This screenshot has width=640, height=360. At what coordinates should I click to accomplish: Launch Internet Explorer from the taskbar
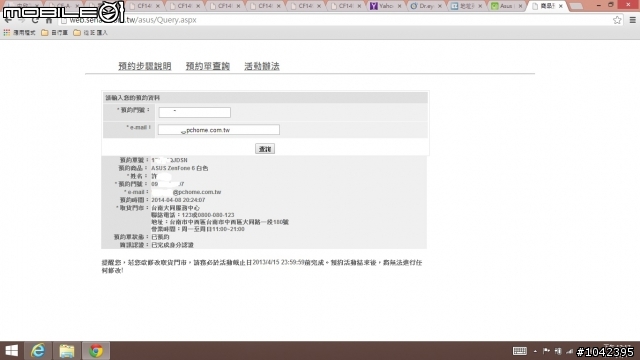point(38,351)
